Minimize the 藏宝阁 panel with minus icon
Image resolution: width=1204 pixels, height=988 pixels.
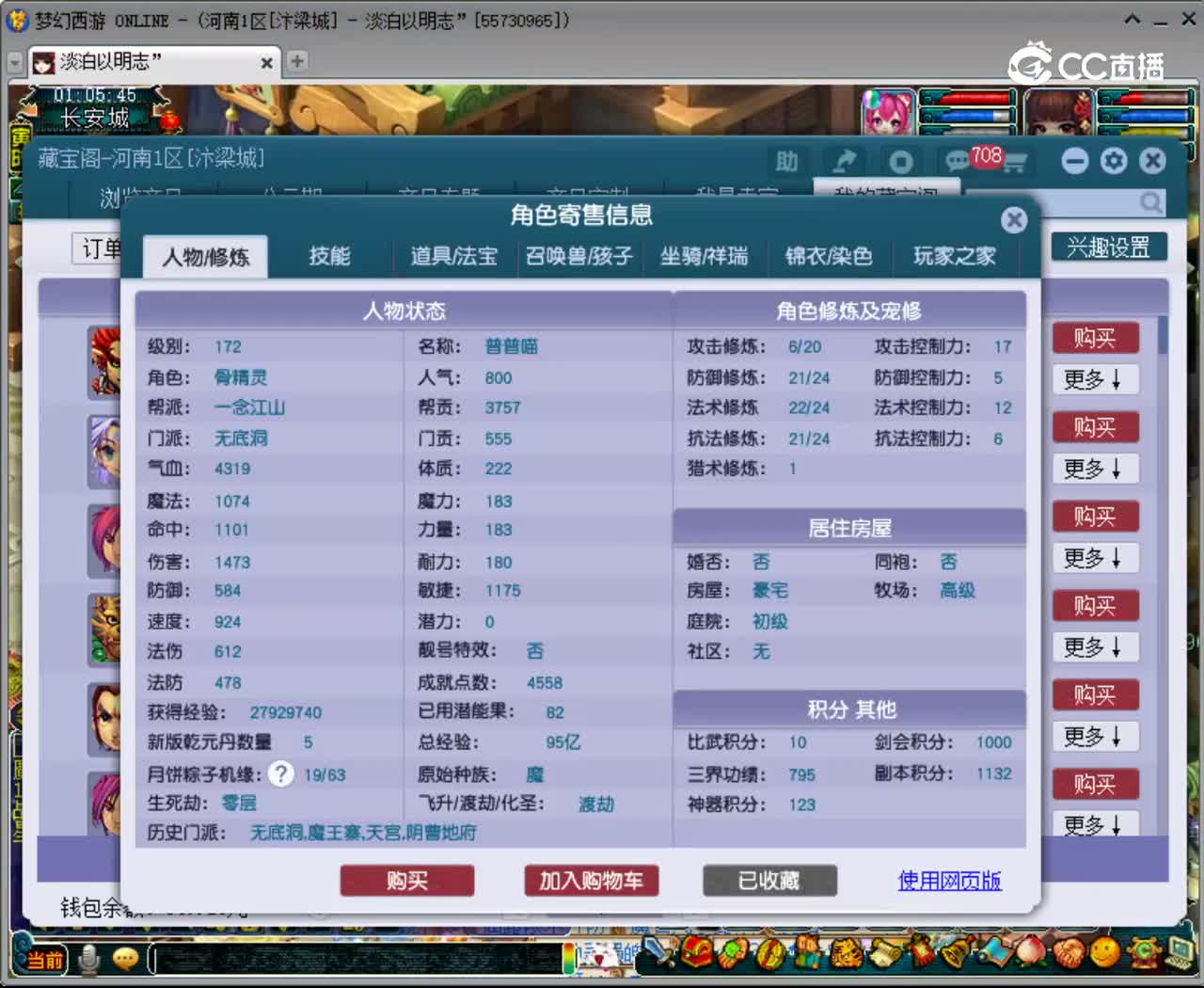click(1075, 161)
